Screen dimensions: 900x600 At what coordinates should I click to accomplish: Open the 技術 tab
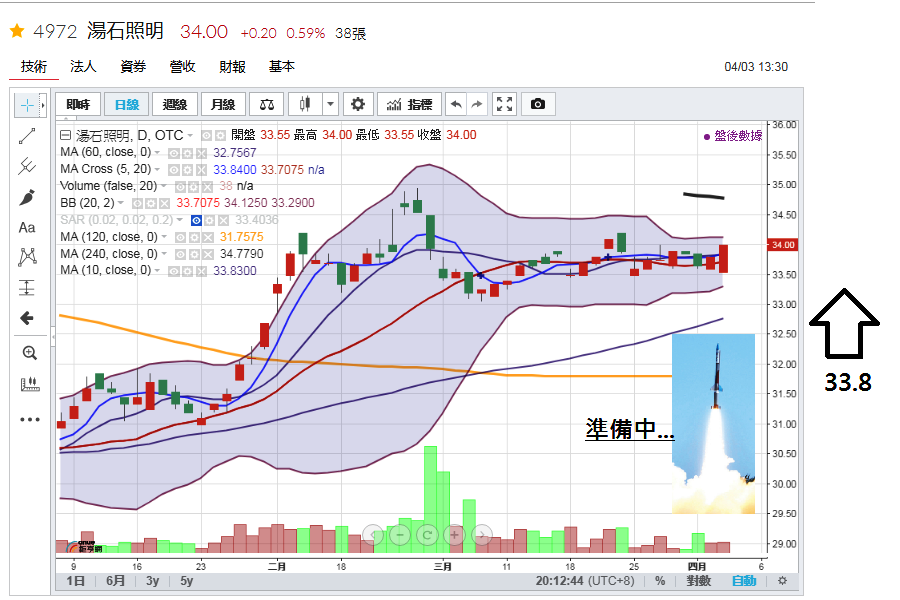(34, 67)
